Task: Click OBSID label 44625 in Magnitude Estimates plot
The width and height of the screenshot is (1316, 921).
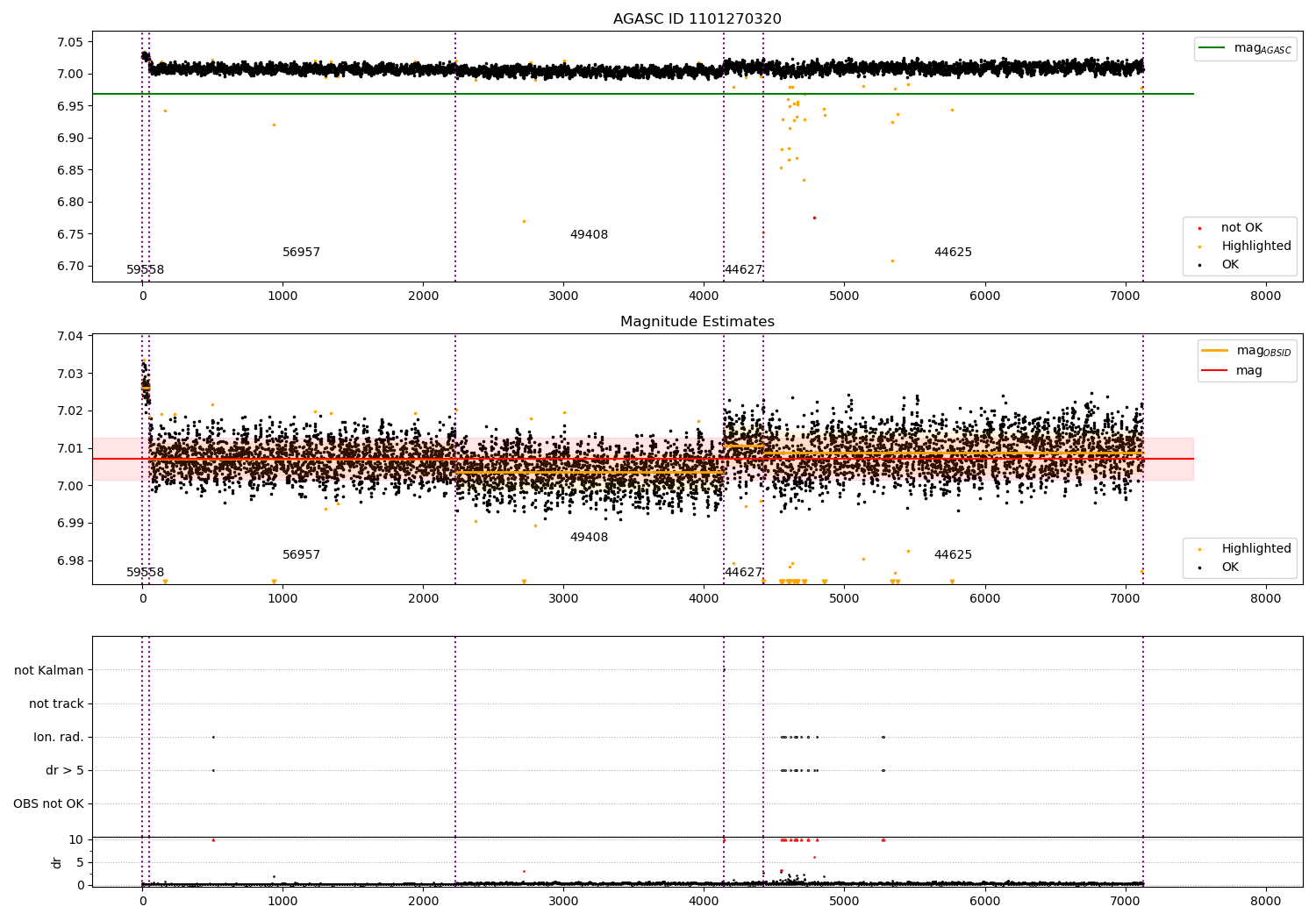Action: click(x=953, y=555)
